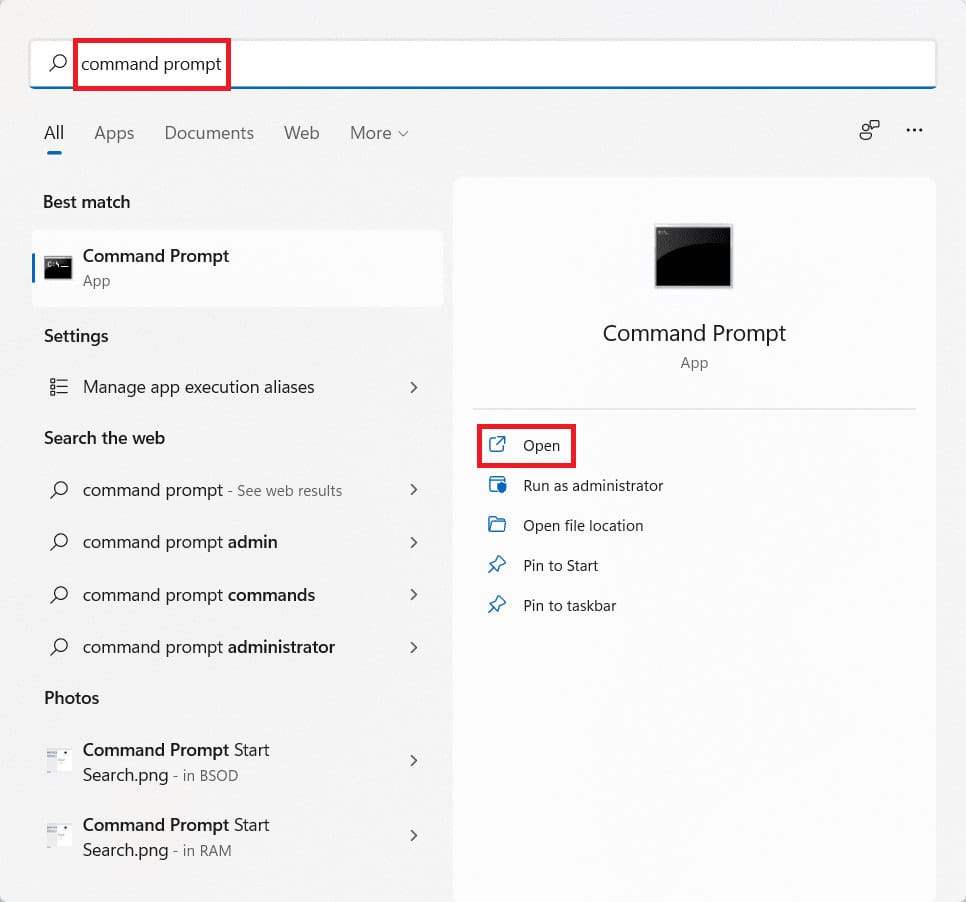Open the three-dot options menu
The image size is (966, 902).
pyautogui.click(x=914, y=130)
